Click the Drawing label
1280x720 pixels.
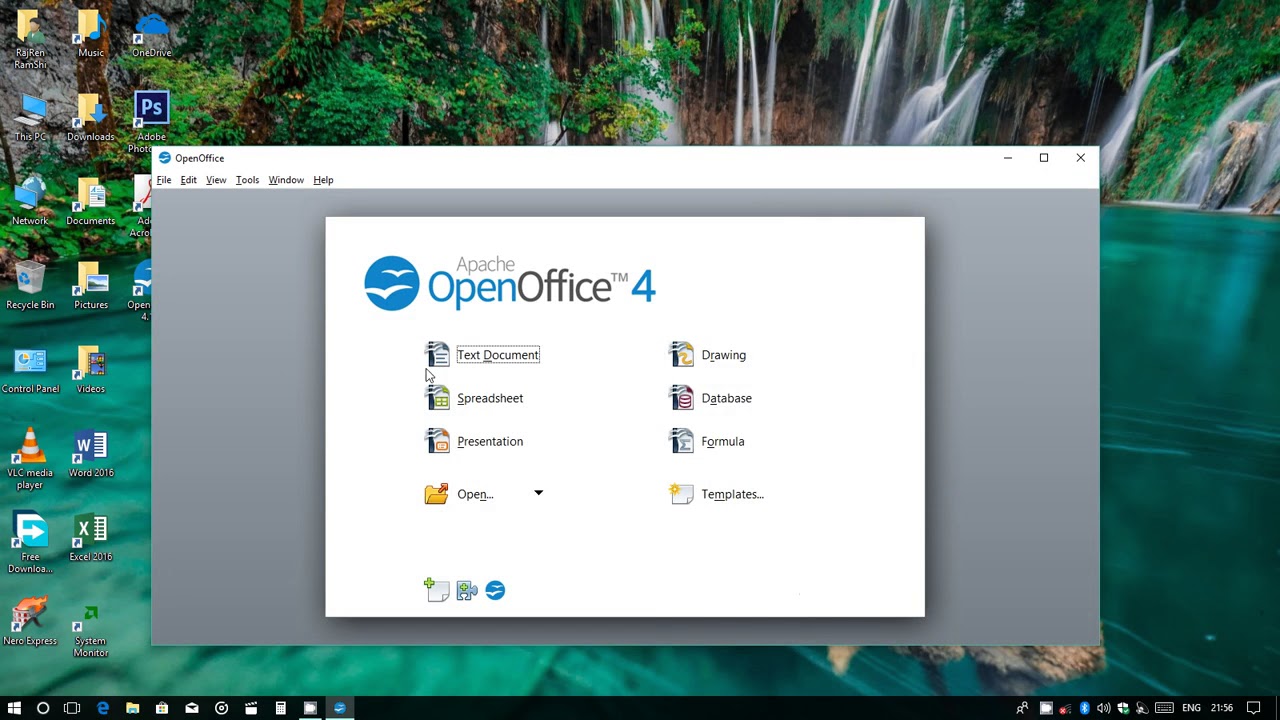724,355
